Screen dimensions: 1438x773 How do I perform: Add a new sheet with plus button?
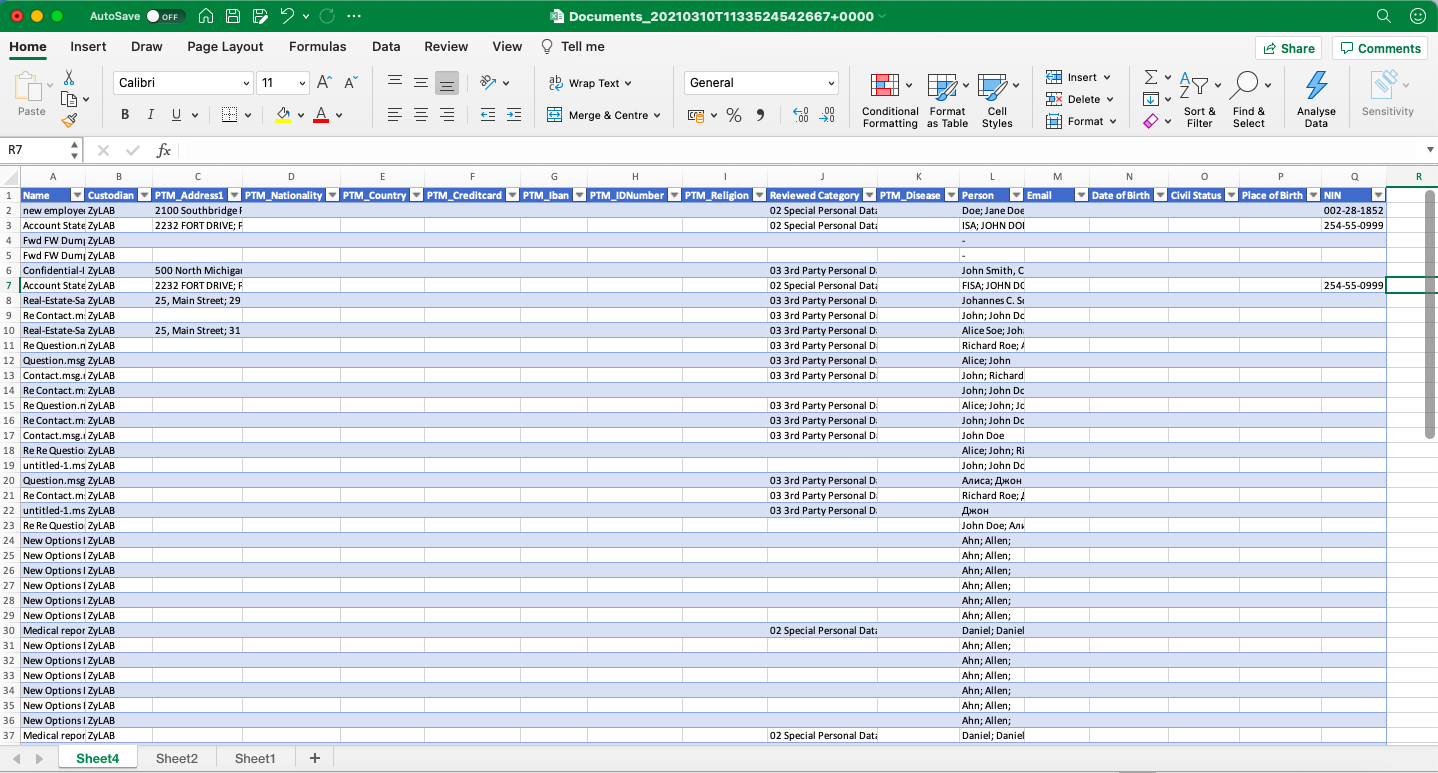point(314,758)
